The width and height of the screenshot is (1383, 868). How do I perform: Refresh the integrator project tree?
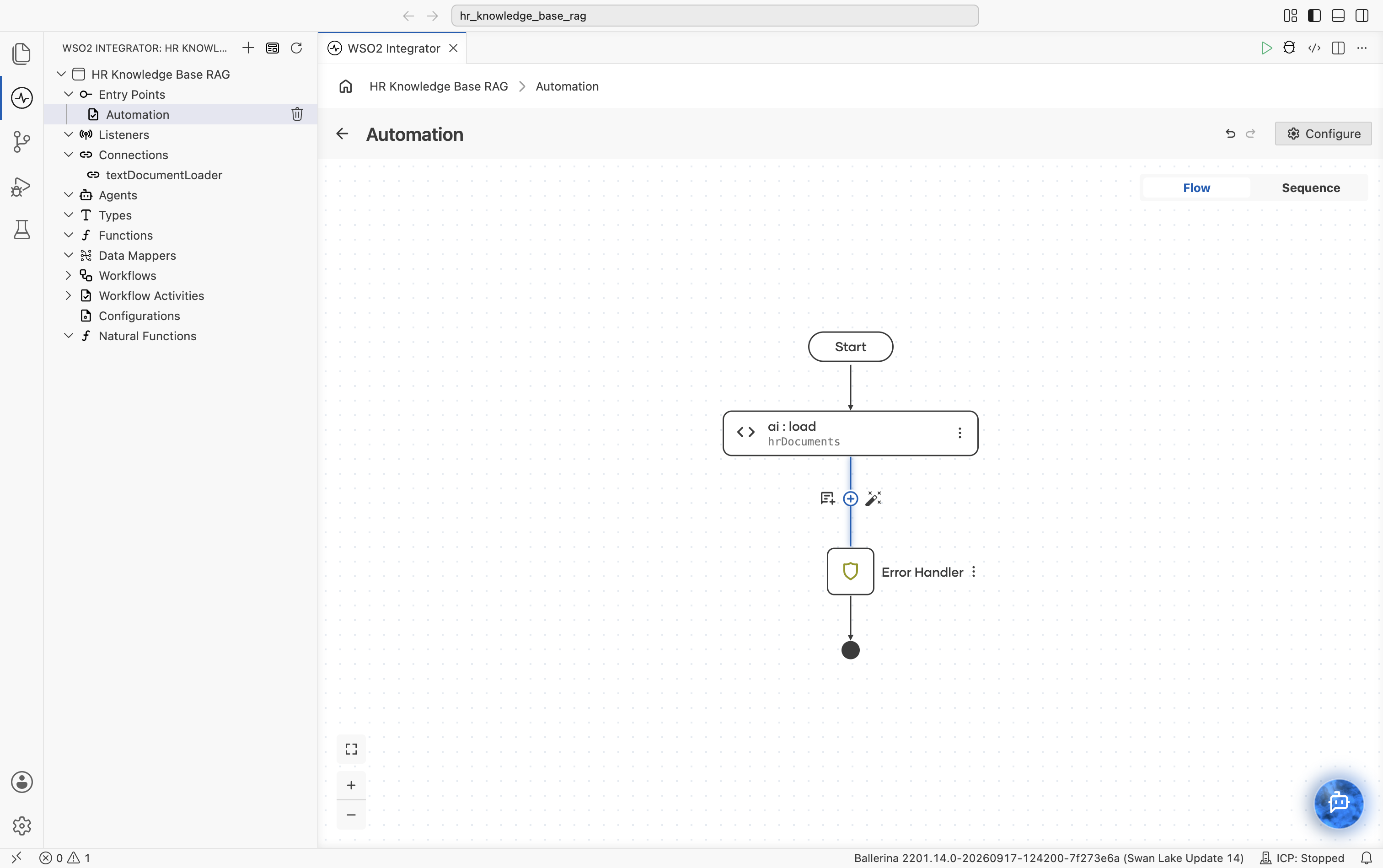click(296, 48)
